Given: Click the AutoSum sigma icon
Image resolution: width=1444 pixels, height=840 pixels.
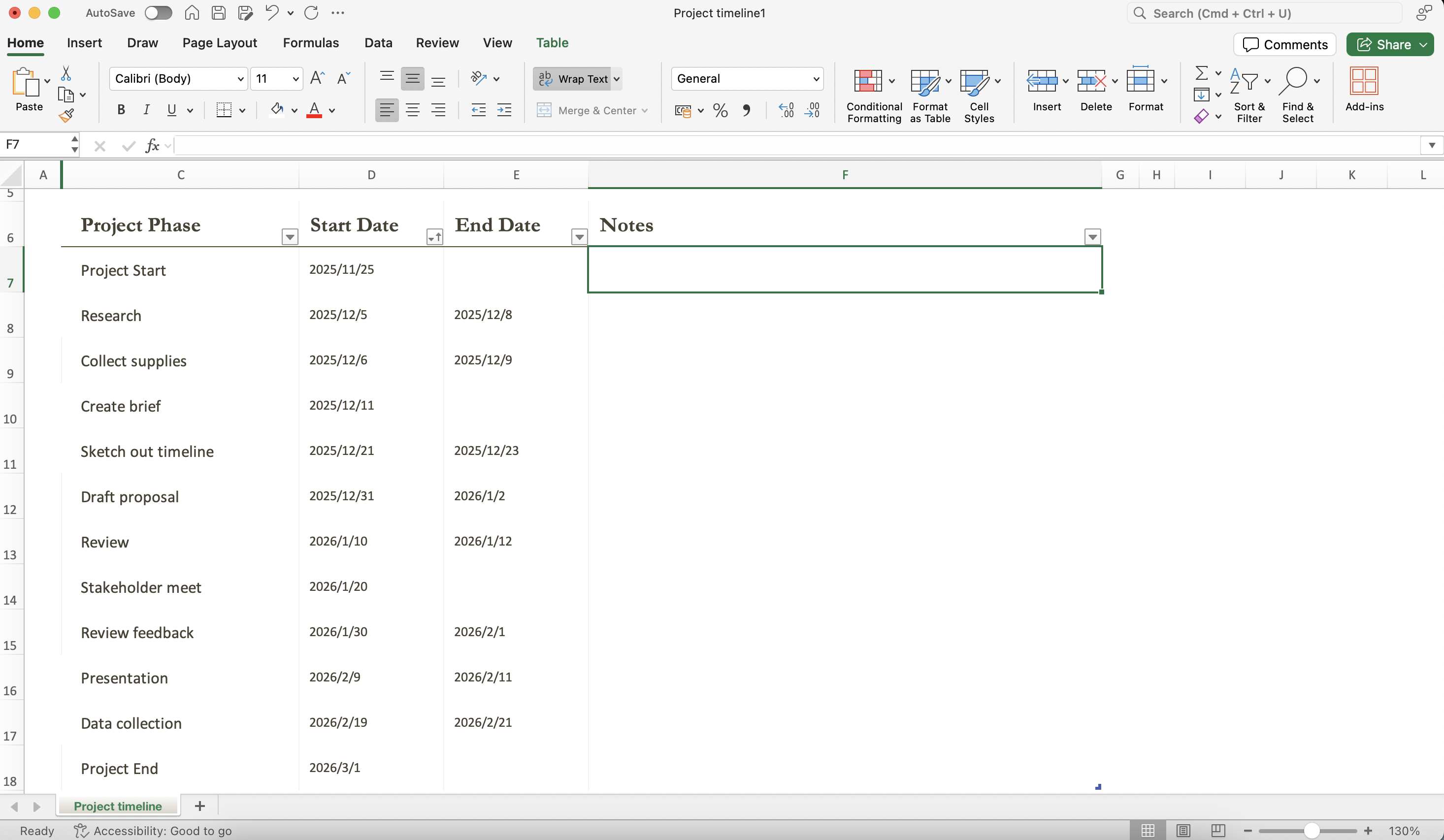Looking at the screenshot, I should coord(1202,73).
